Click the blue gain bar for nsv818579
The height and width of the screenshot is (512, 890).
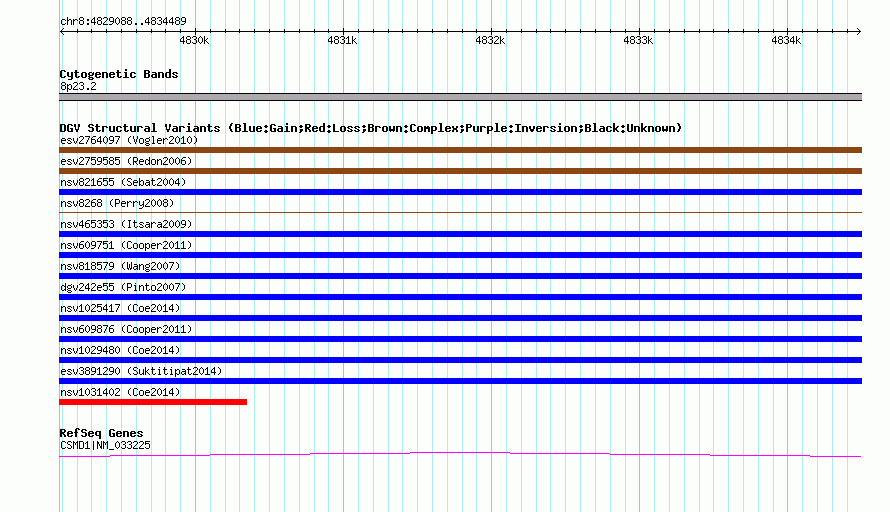[460, 276]
